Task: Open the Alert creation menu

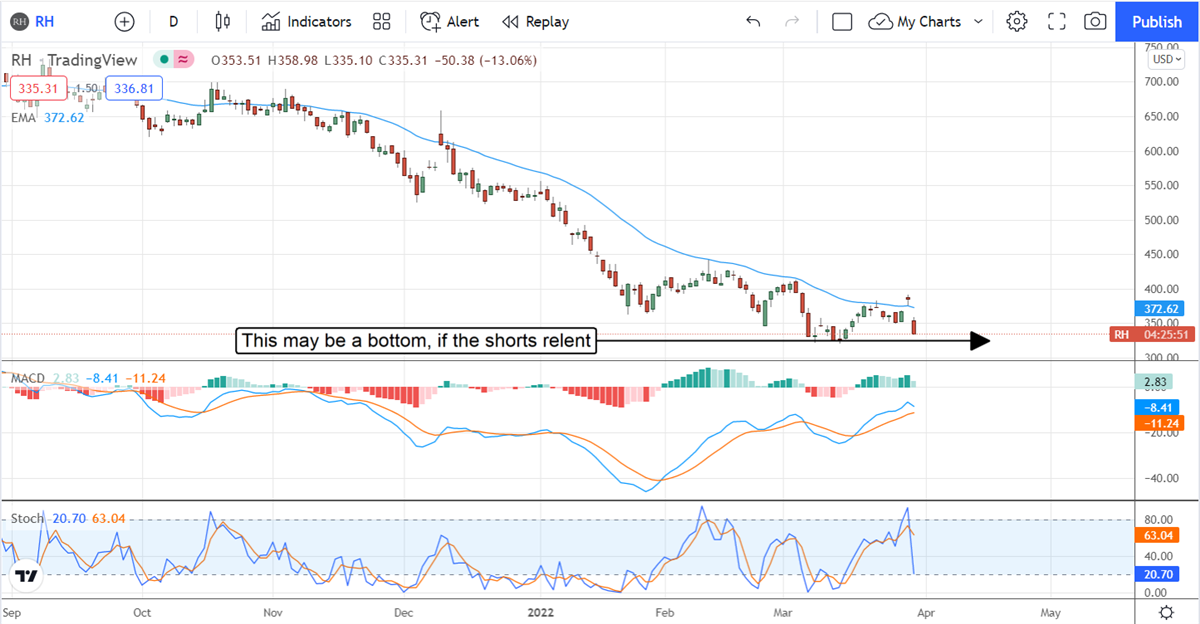Action: pyautogui.click(x=449, y=21)
